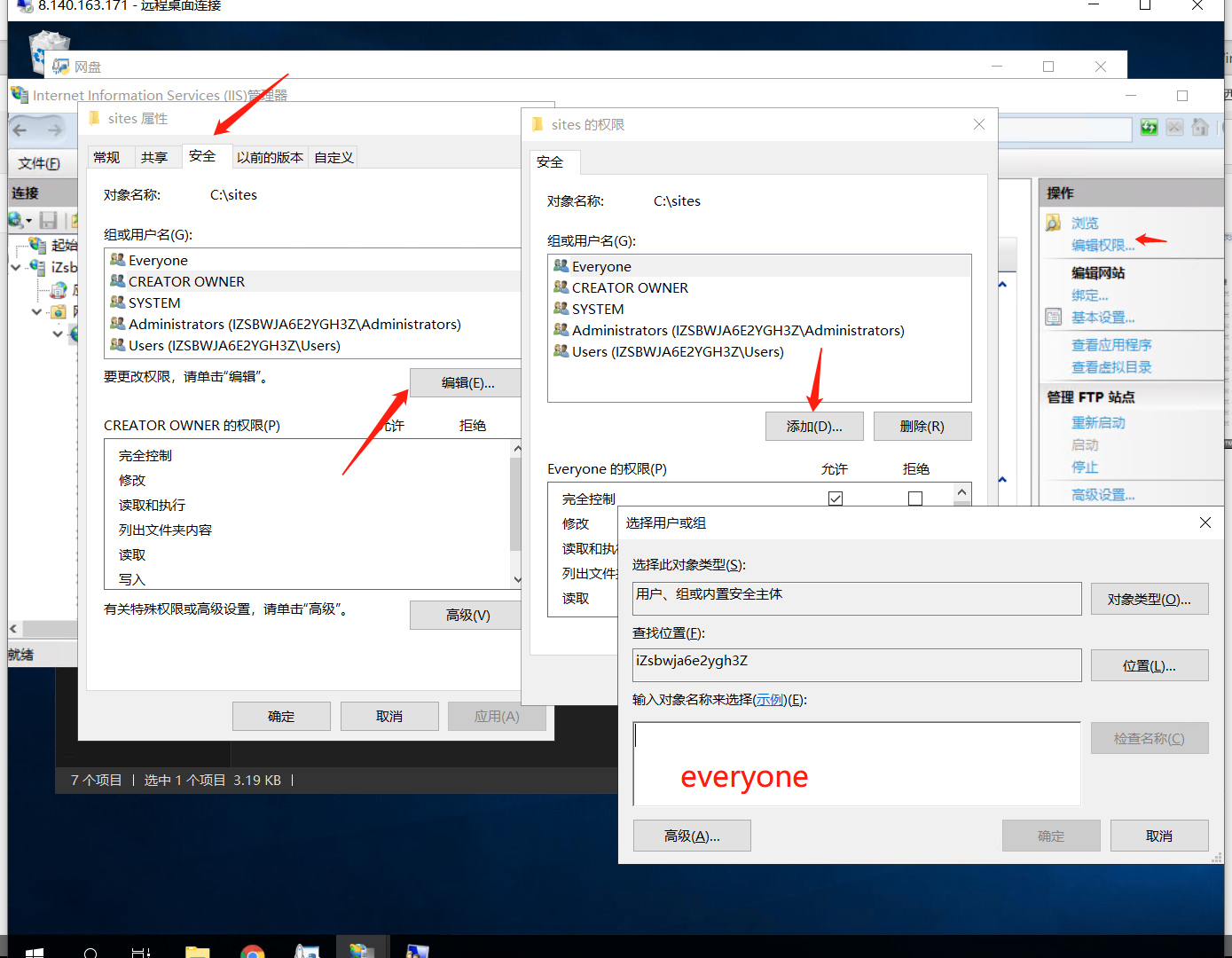Screen dimensions: 1232x958
Task: Click the Everyone group icon in sites permissions list
Action: point(561,265)
